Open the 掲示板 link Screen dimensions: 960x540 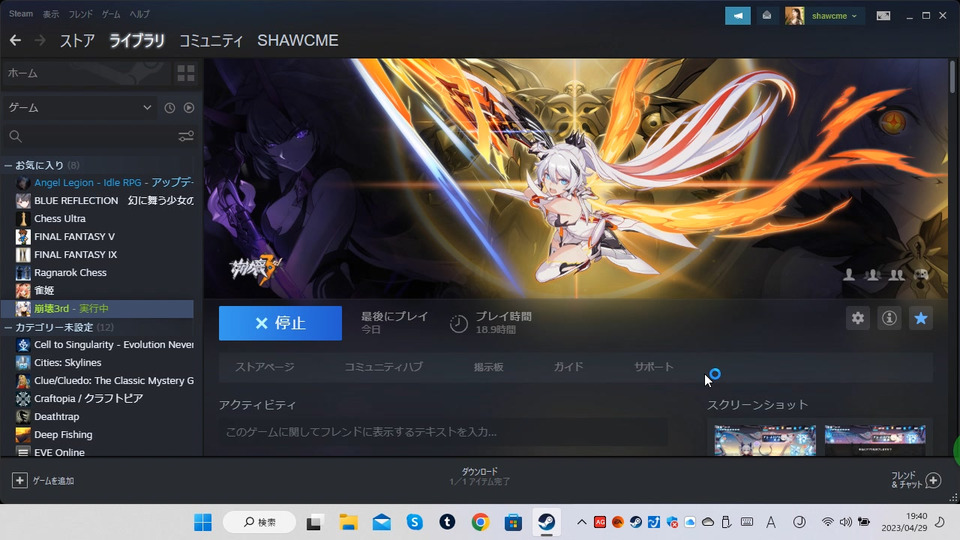point(488,367)
